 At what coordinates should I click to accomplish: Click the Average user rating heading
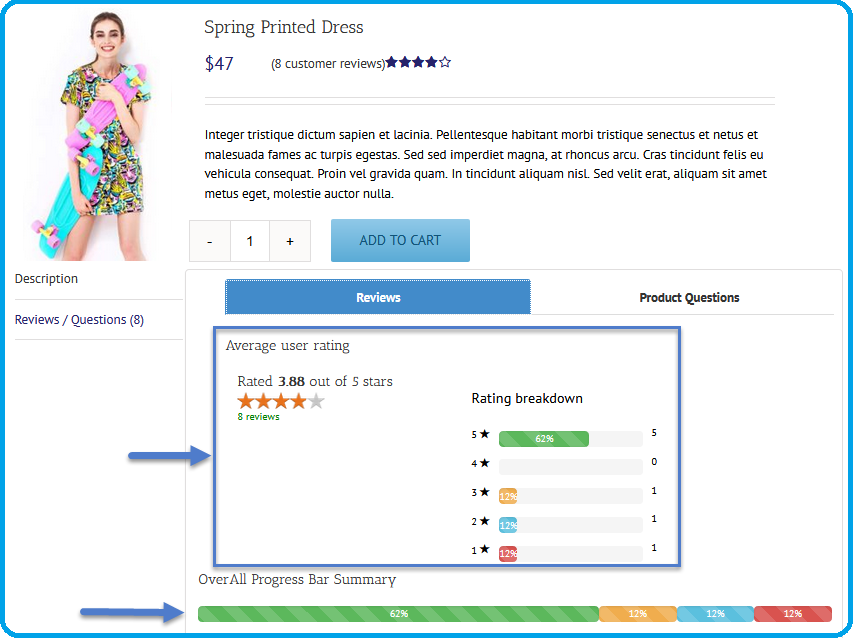287,346
